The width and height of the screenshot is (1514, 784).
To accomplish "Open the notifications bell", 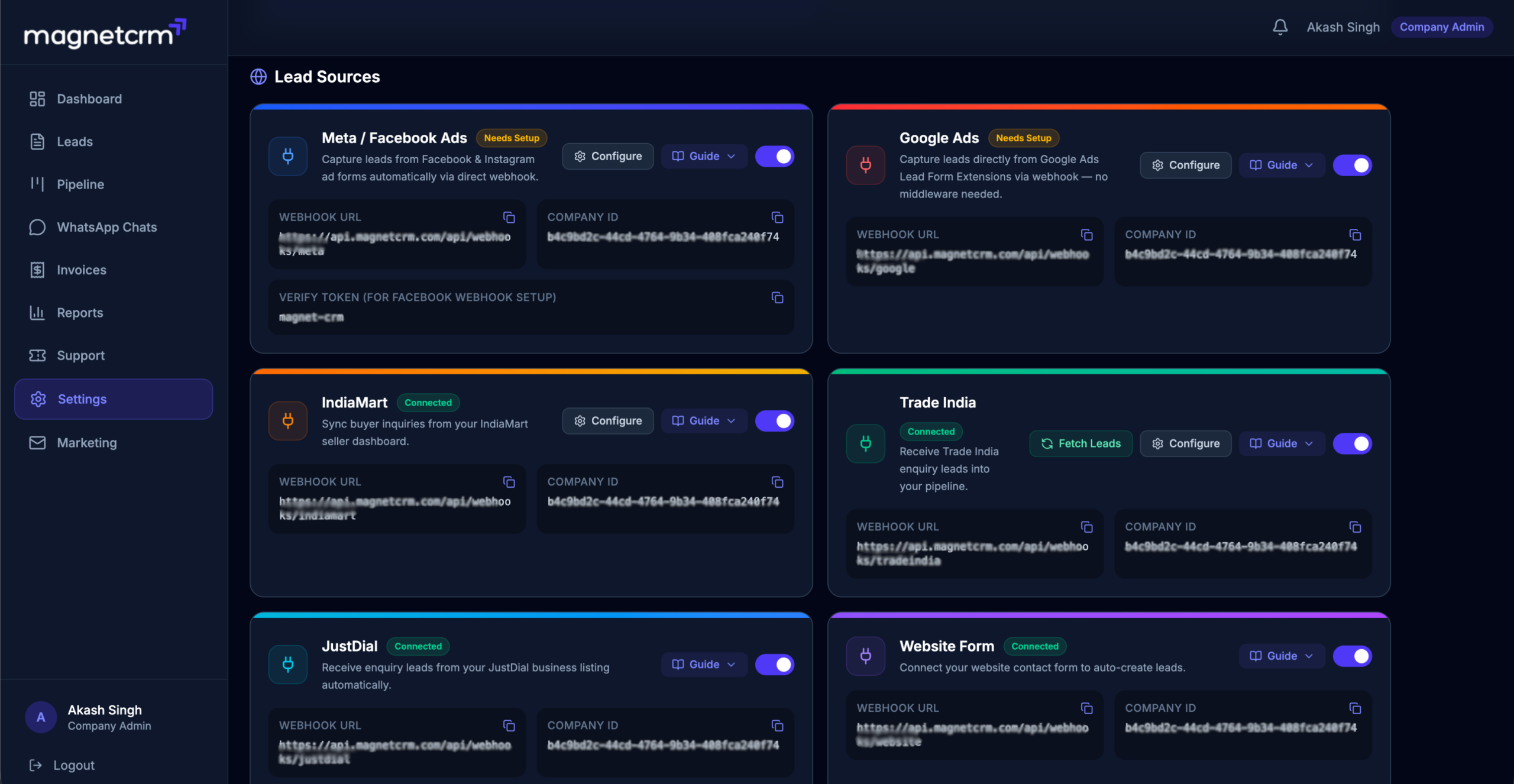I will tap(1280, 27).
